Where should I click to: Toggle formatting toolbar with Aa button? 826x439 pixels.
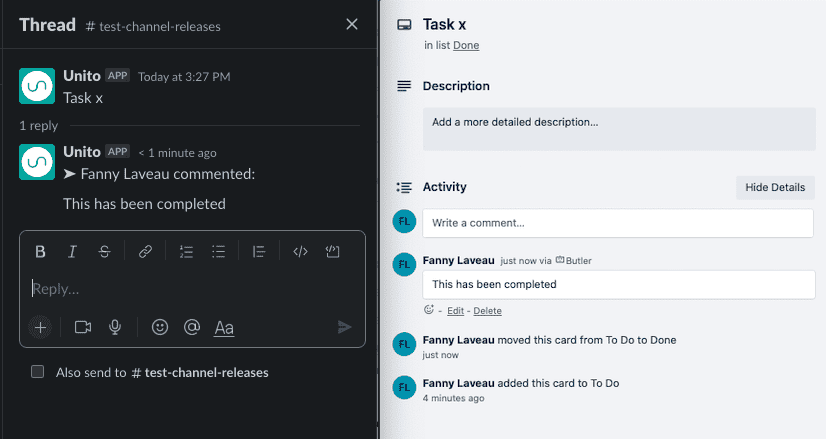click(x=224, y=328)
